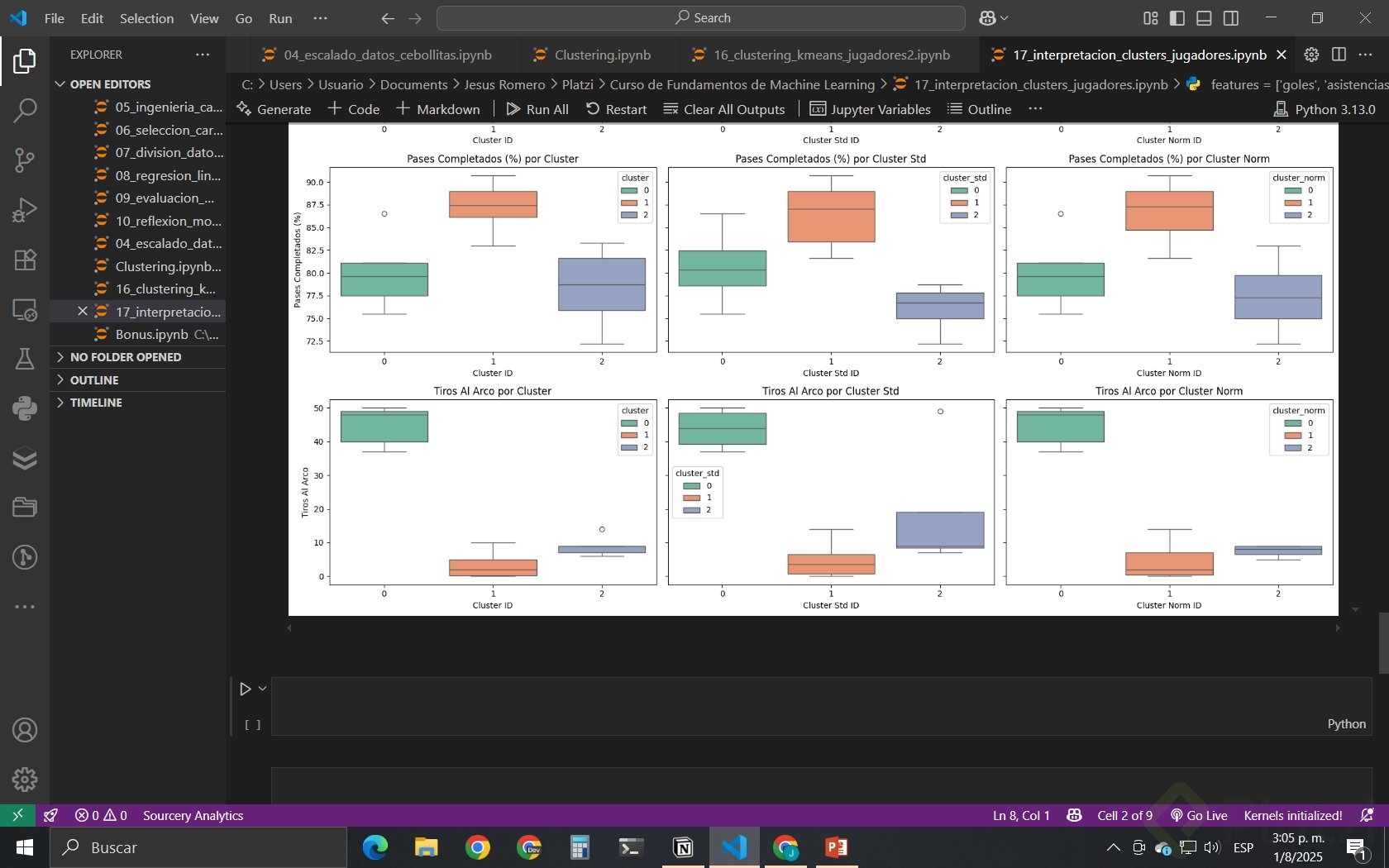Image resolution: width=1389 pixels, height=868 pixels.
Task: Open the Manage gear menu
Action: coord(25,780)
